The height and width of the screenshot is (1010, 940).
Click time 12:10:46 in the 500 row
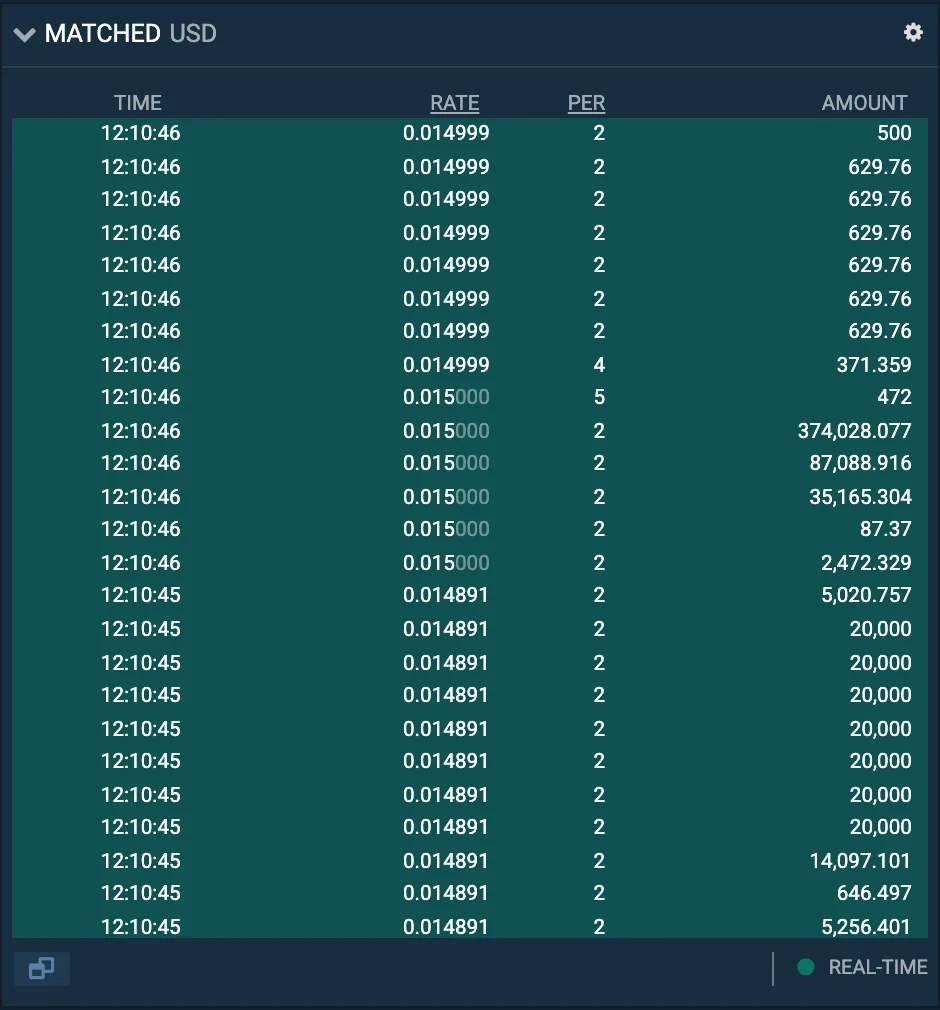[x=140, y=133]
